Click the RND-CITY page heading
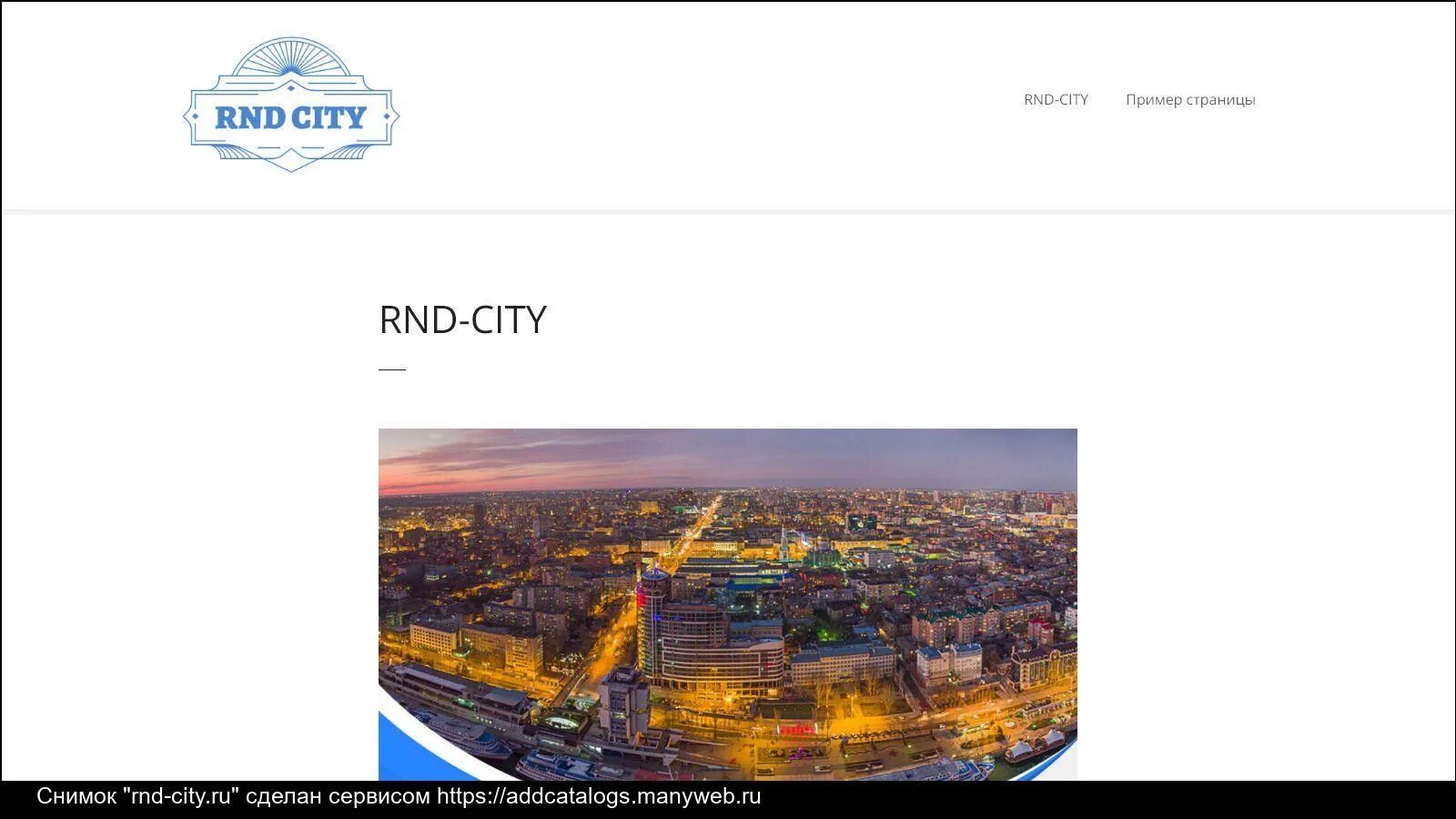The image size is (1456, 819). click(x=462, y=319)
